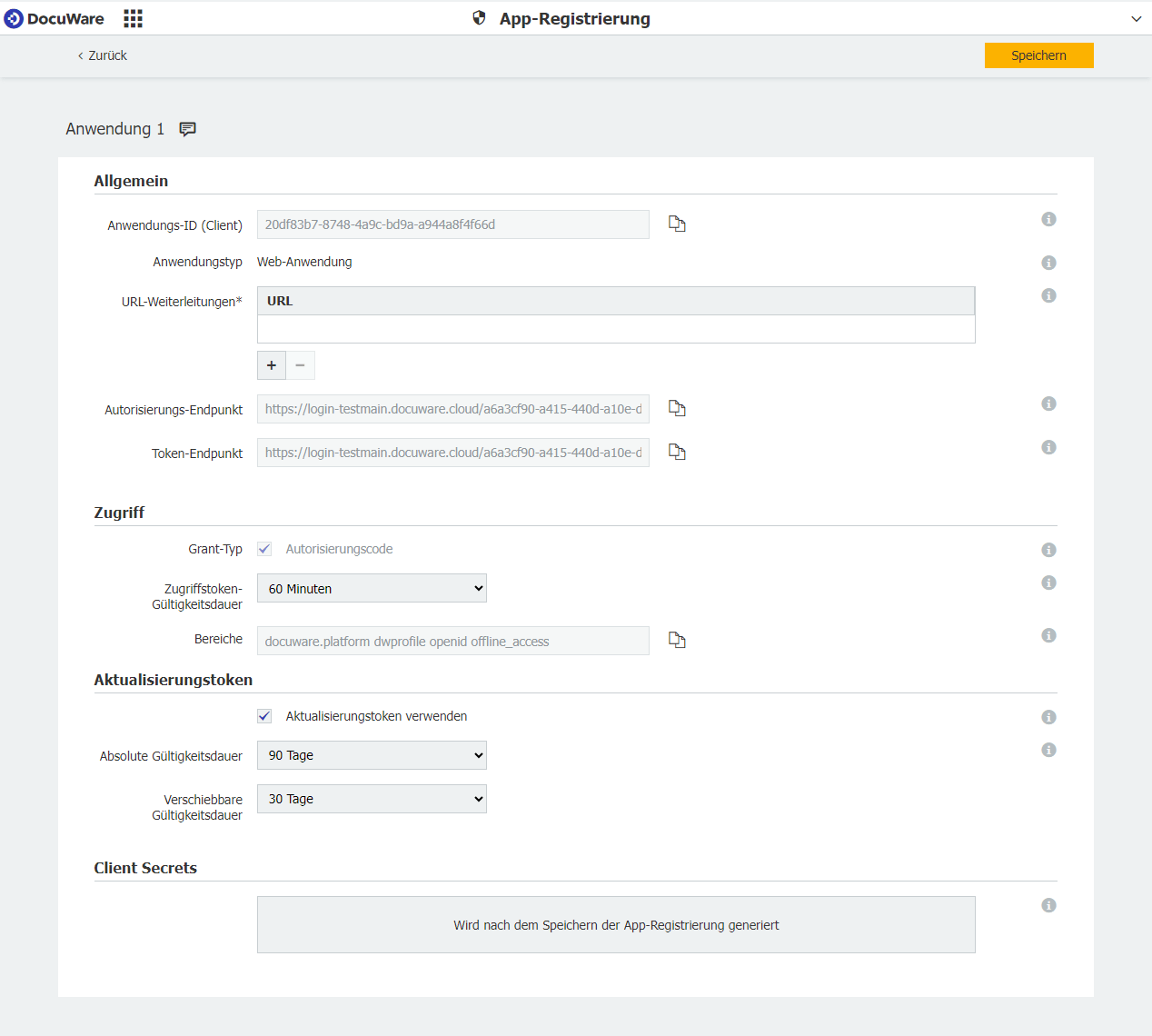Open the app grid menu in the header
The width and height of the screenshot is (1152, 1036).
(133, 18)
